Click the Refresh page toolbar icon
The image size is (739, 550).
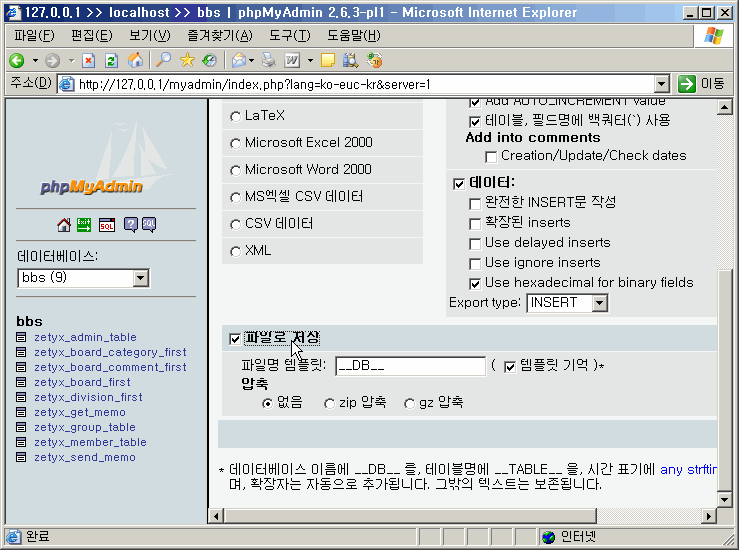tap(111, 60)
